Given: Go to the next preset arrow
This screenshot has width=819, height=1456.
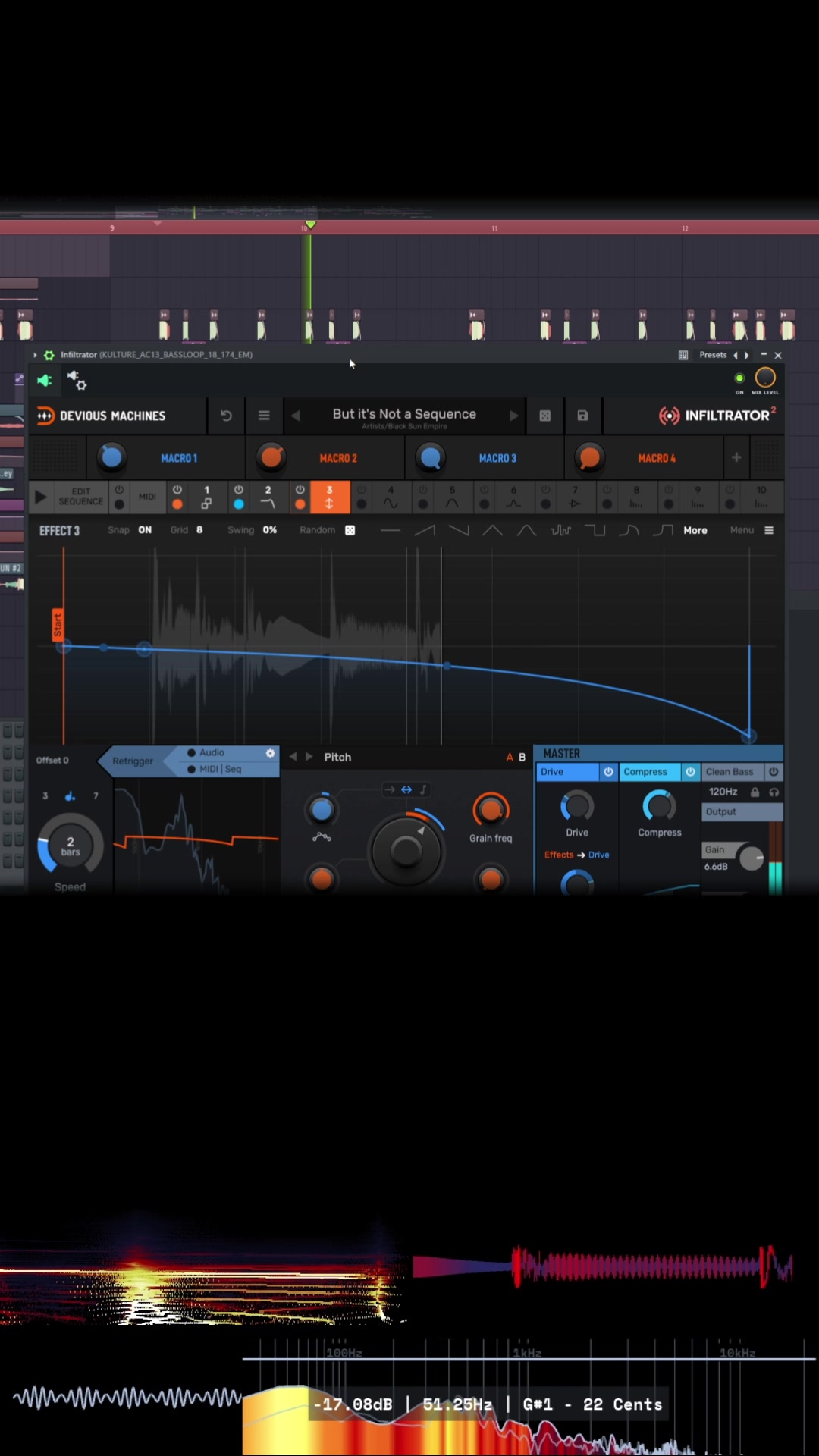Looking at the screenshot, I should (x=513, y=416).
